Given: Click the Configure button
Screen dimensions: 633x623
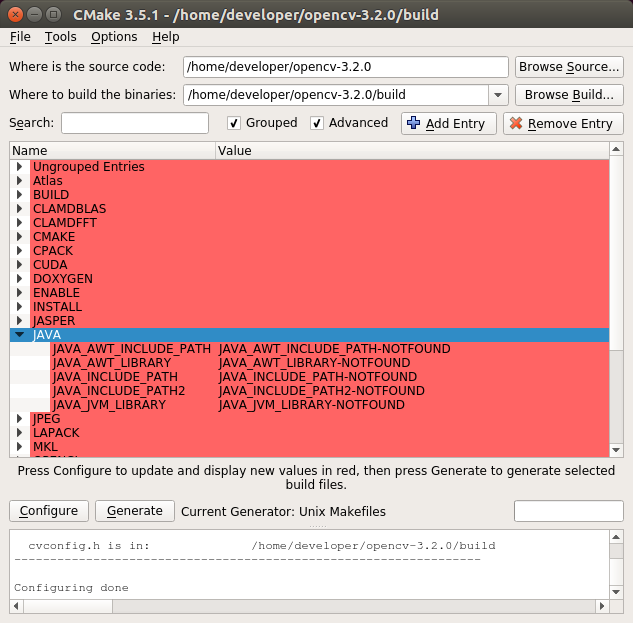Looking at the screenshot, I should [49, 511].
